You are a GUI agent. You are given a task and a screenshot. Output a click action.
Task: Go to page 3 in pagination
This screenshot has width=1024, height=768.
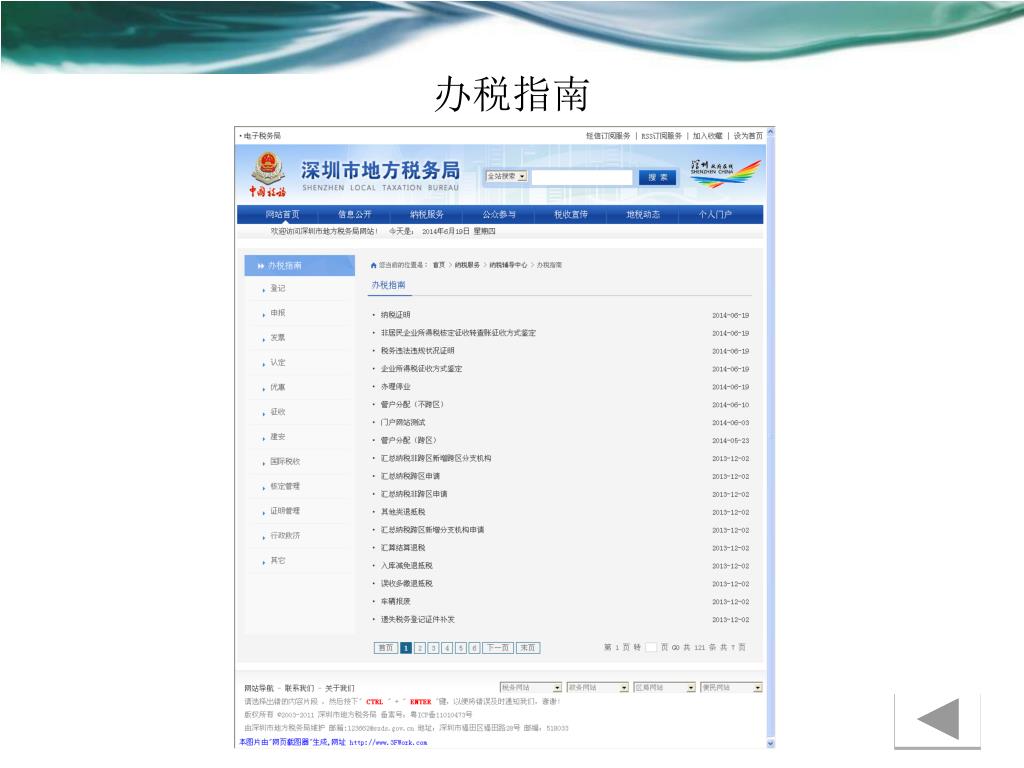coord(433,648)
